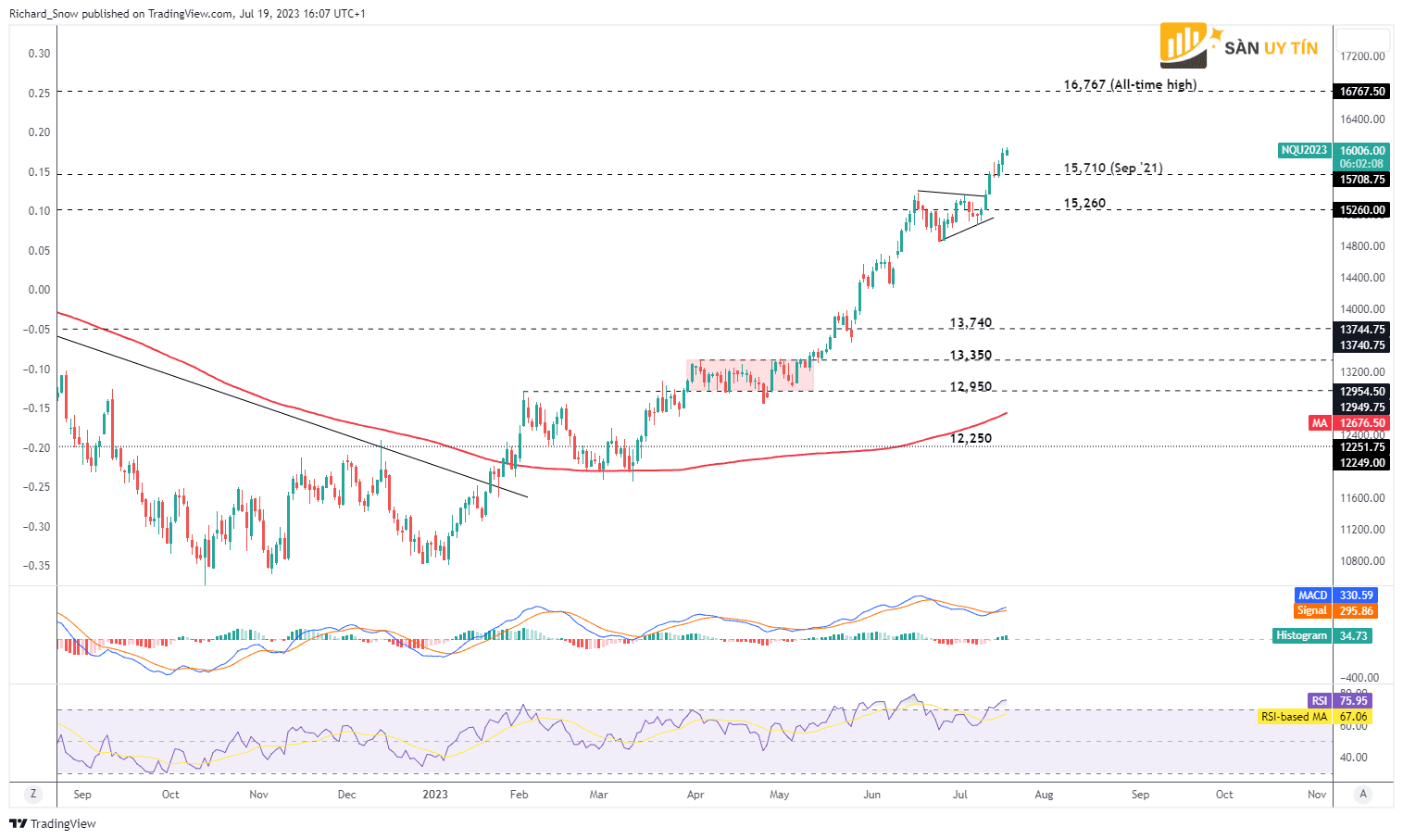Click the orange Signal label

pyautogui.click(x=1312, y=611)
